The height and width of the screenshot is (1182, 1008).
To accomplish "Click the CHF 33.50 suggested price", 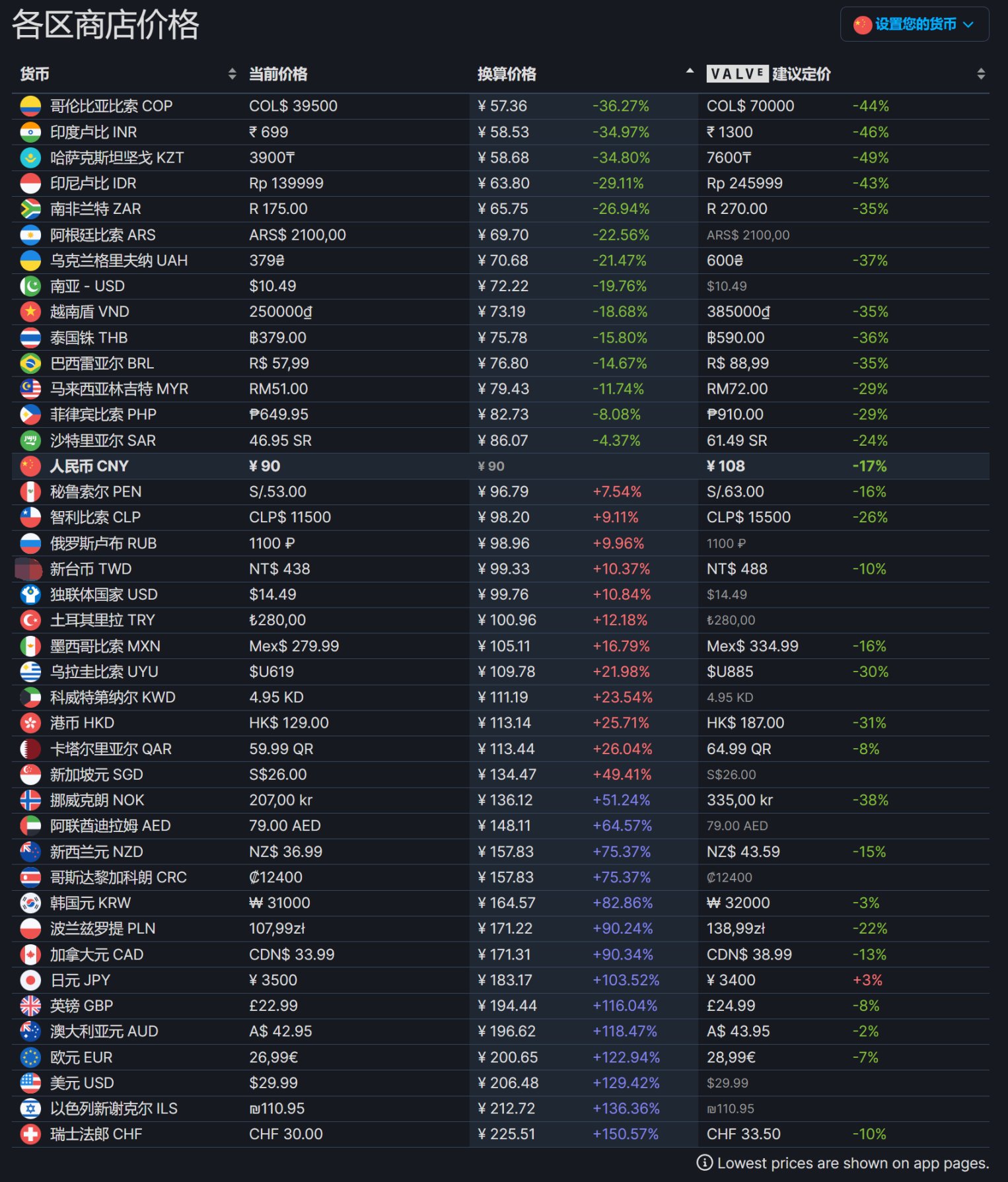I will (744, 1134).
